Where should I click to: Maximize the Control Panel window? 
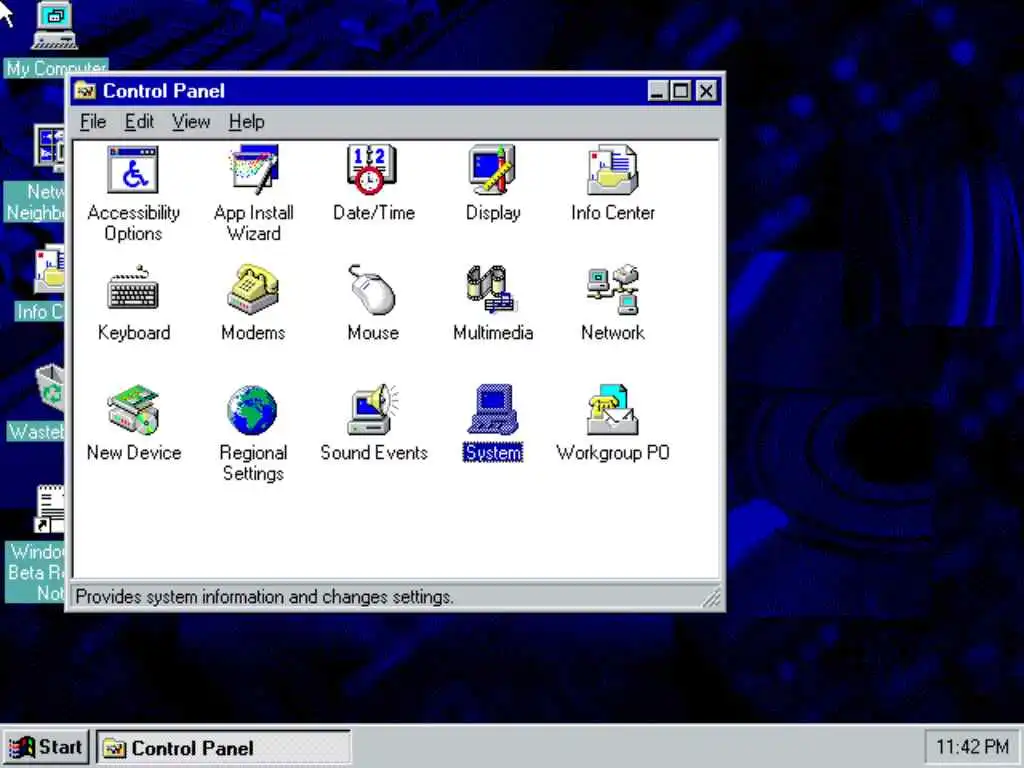click(x=680, y=91)
